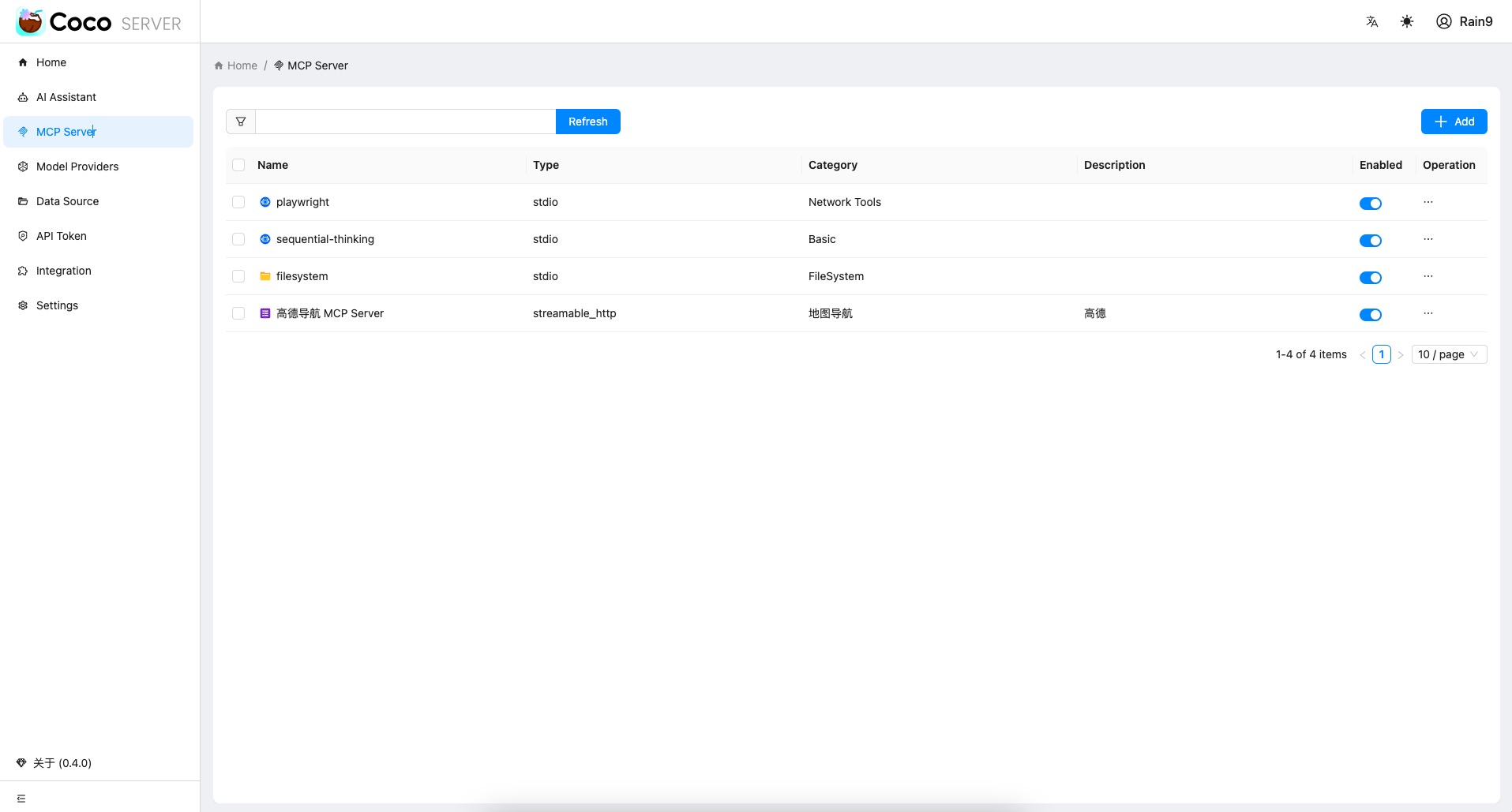Open API Token in the sidebar

(99, 236)
